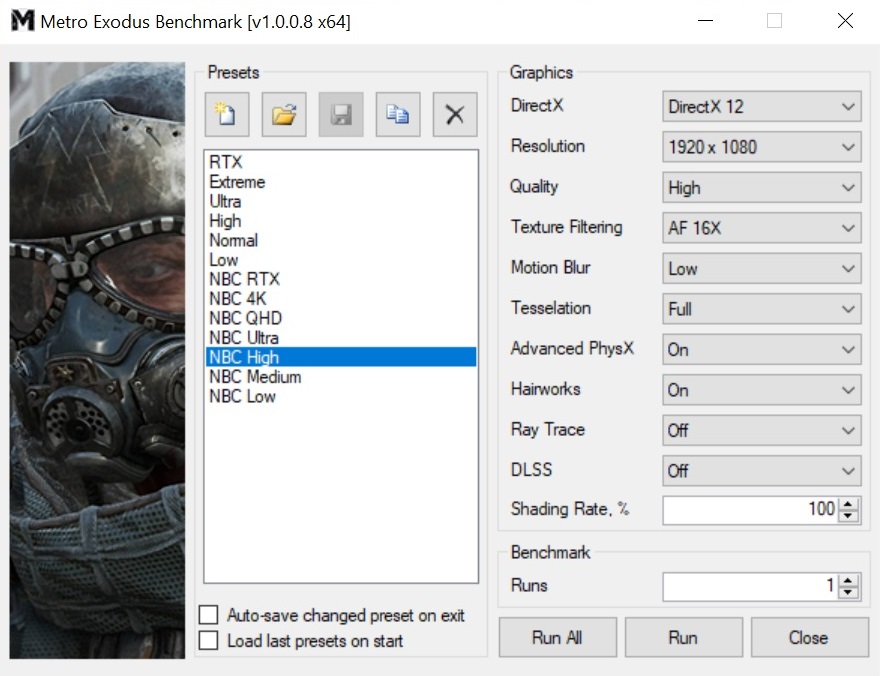Open the DirectX version dropdown
Screen dimensions: 880x676
click(762, 107)
